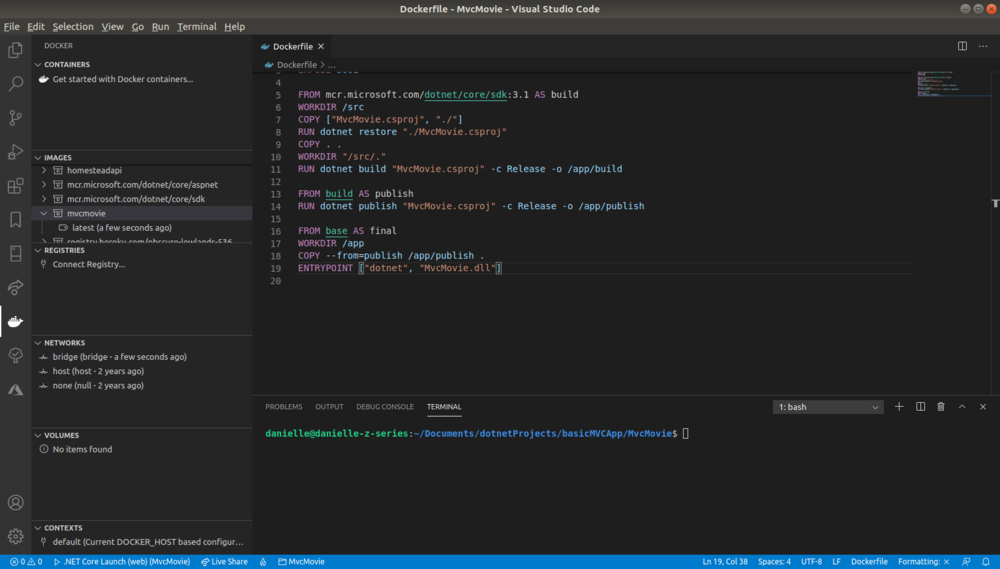1000x569 pixels.
Task: Open the Selection menu
Action: coord(73,26)
